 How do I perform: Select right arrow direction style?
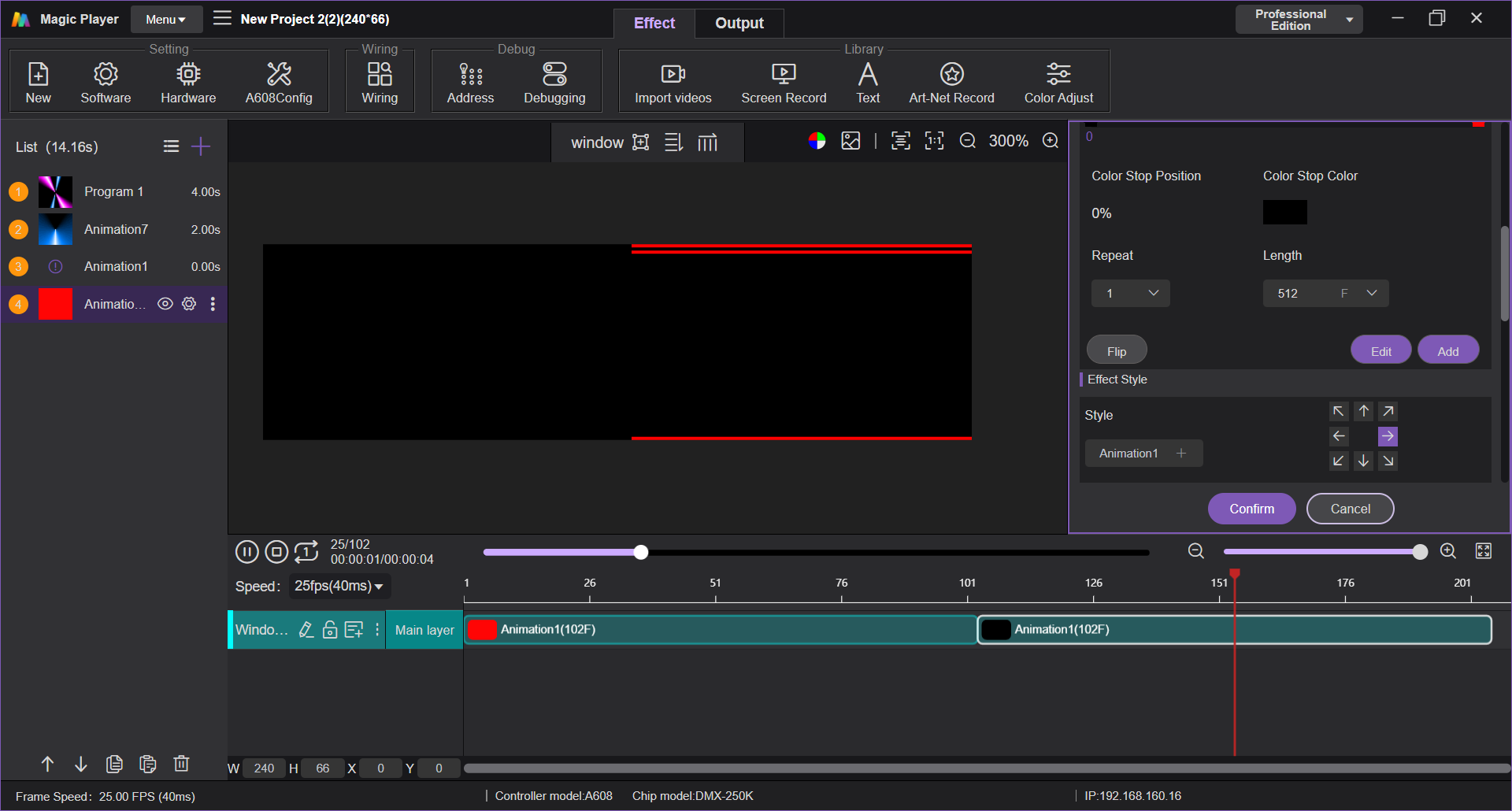click(1388, 436)
